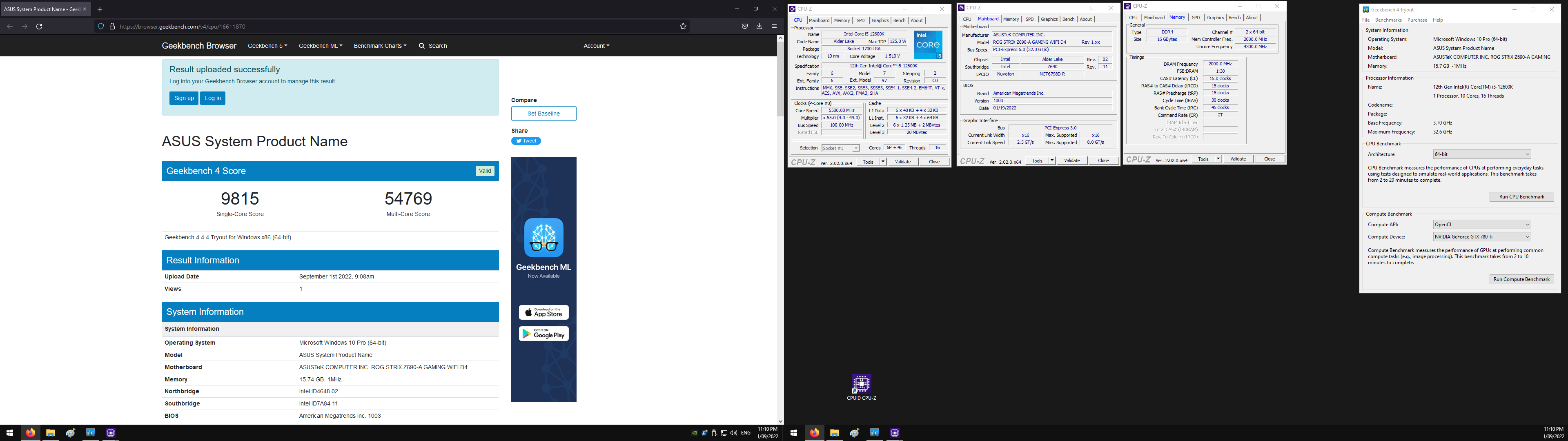The height and width of the screenshot is (441, 1568).
Task: Open the Architecture 64-bit combo box
Action: [1481, 154]
